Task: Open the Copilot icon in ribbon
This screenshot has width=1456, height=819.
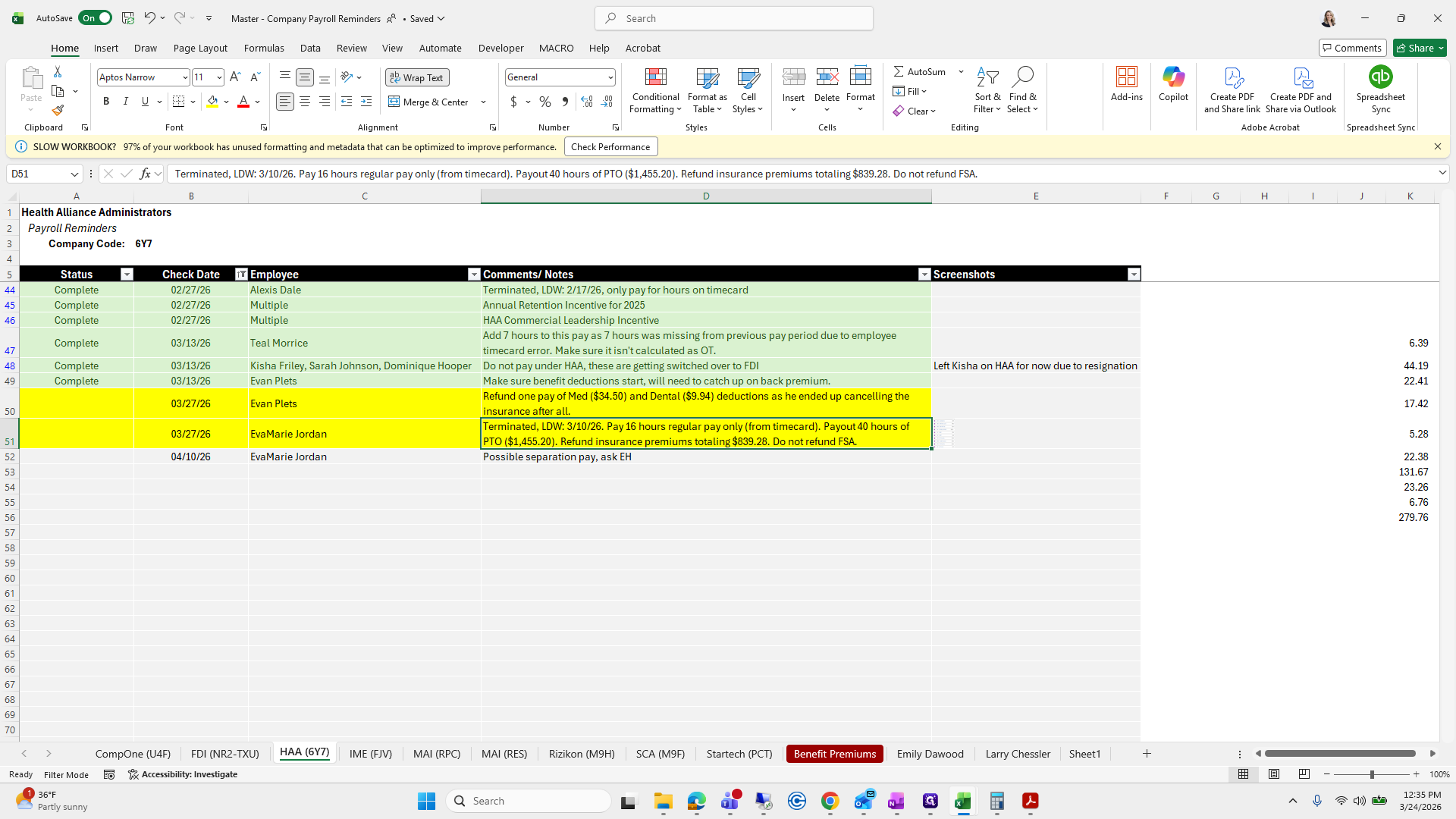Action: pos(1173,77)
